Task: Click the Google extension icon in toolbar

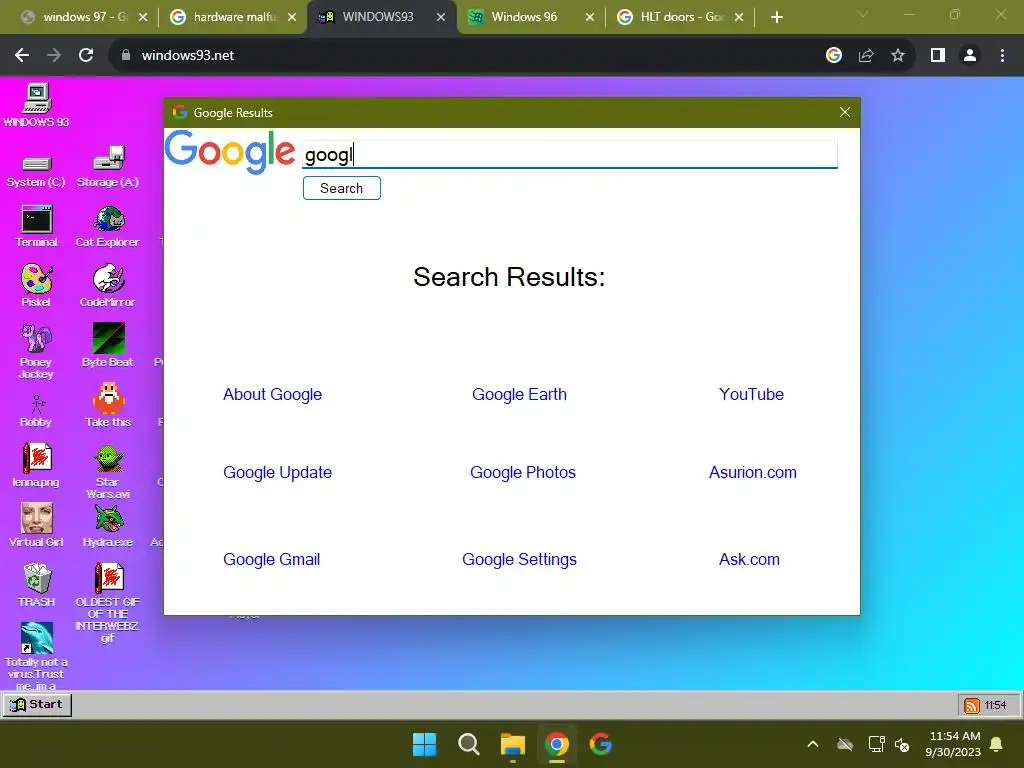Action: [833, 56]
